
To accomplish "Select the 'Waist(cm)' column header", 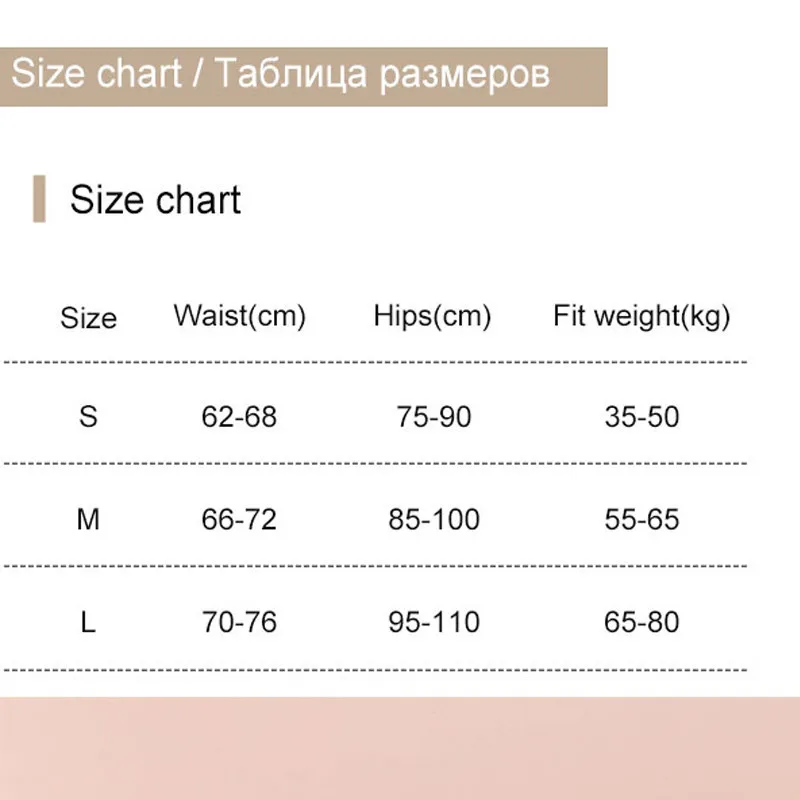I will coord(239,316).
